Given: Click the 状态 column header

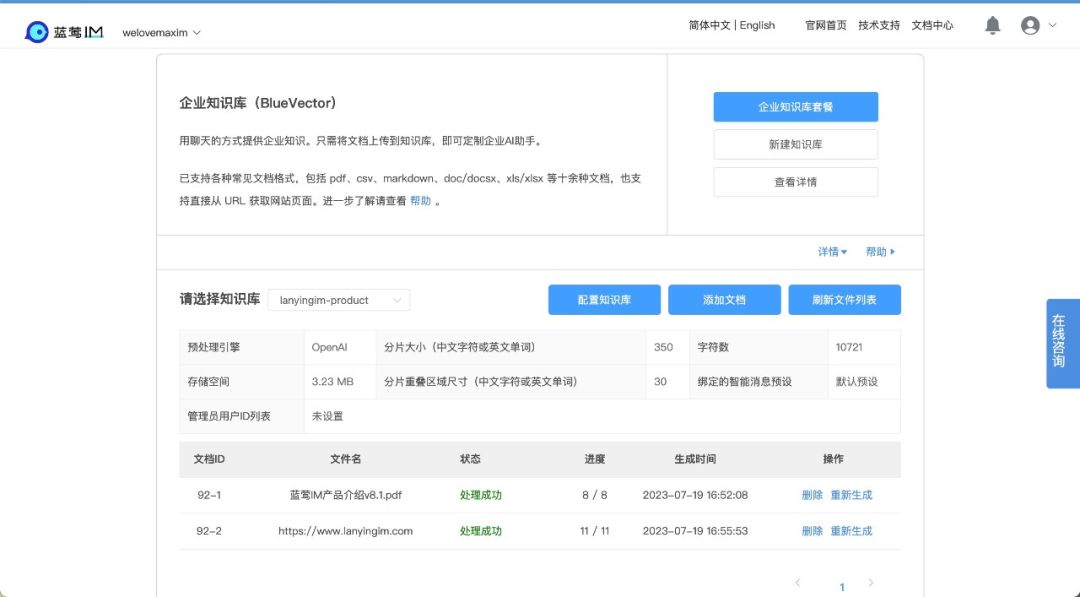Looking at the screenshot, I should point(470,459).
